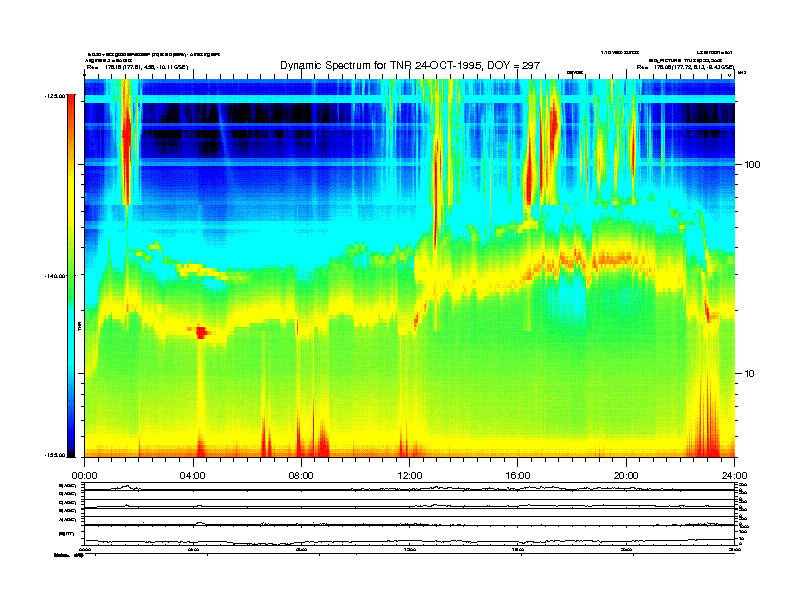Click the '00:00' time axis label
The height and width of the screenshot is (612, 792).
(84, 476)
